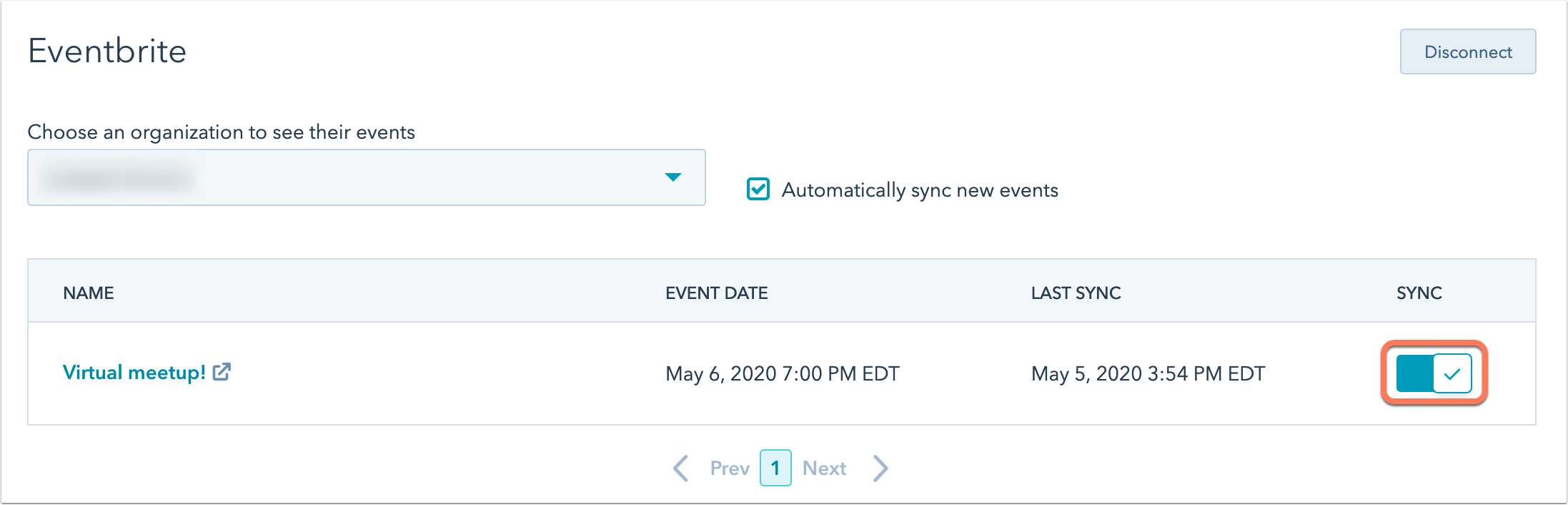Click the LAST SYNC column header
The width and height of the screenshot is (1568, 505).
(1076, 293)
